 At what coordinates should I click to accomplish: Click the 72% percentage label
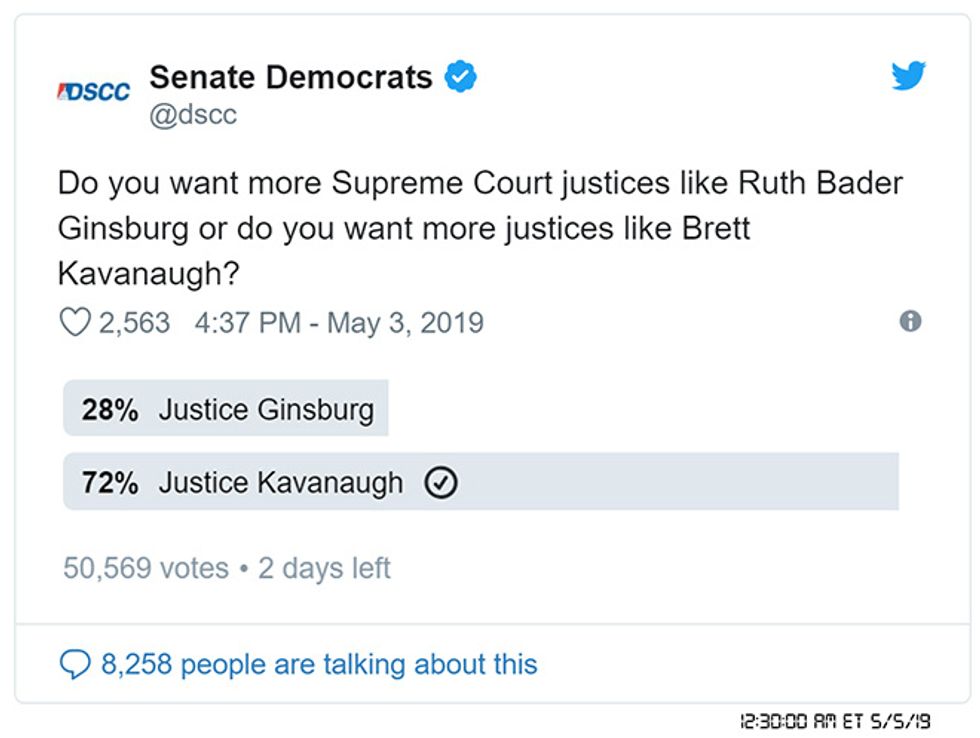pyautogui.click(x=110, y=483)
